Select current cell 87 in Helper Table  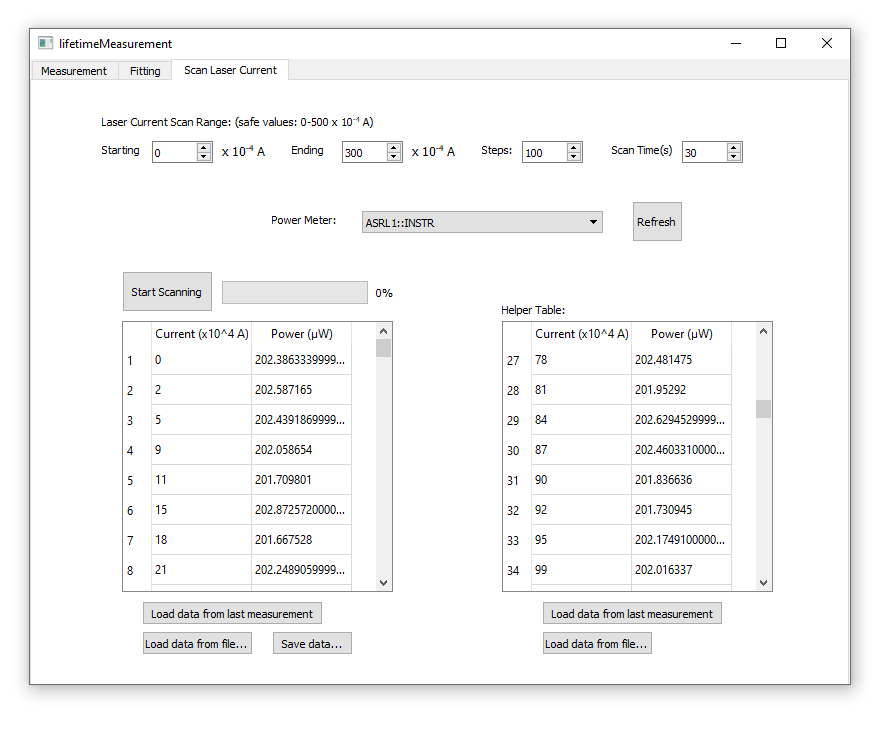581,450
